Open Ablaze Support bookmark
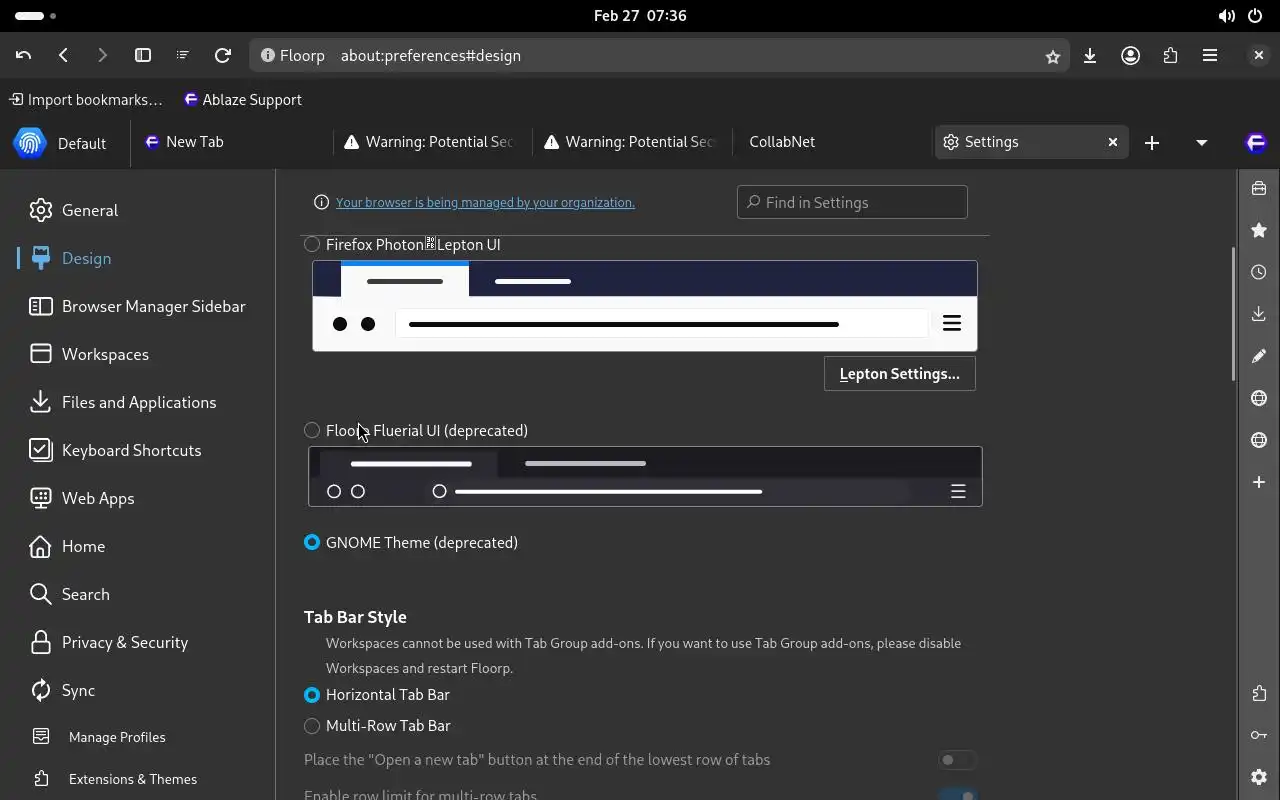Image resolution: width=1280 pixels, height=800 pixels. pos(242,100)
